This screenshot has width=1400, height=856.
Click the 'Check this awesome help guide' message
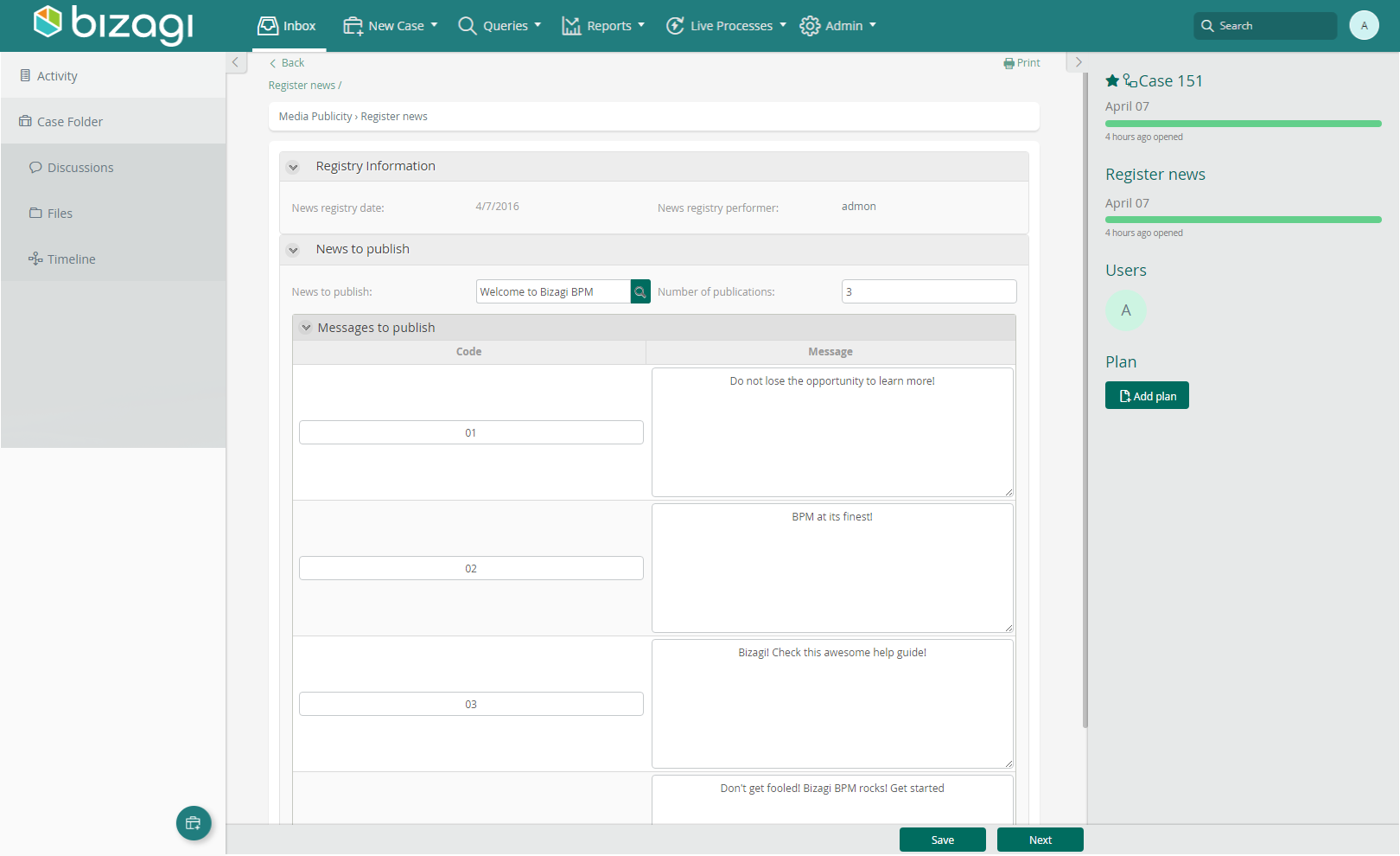(x=832, y=704)
